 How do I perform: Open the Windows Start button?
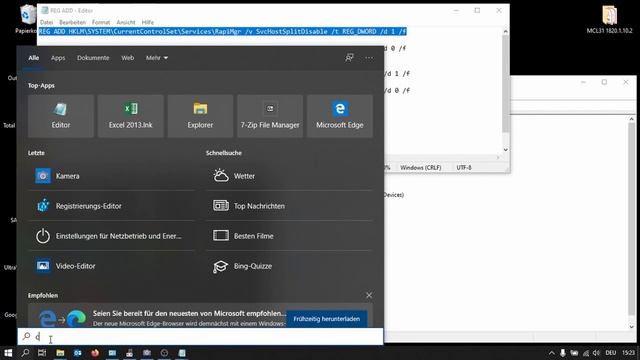[8, 353]
